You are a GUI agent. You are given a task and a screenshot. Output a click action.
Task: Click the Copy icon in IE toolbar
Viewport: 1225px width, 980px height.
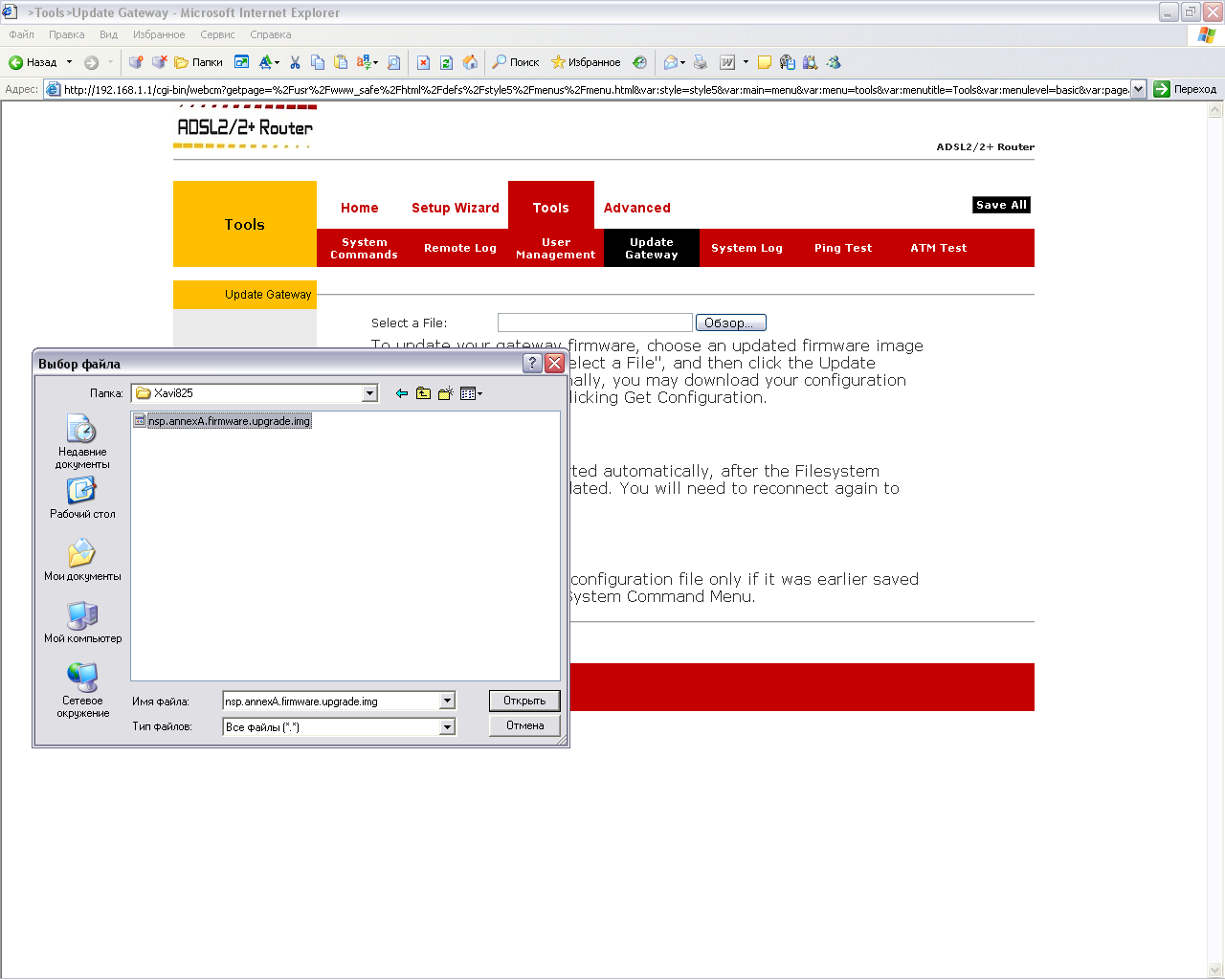tap(318, 62)
